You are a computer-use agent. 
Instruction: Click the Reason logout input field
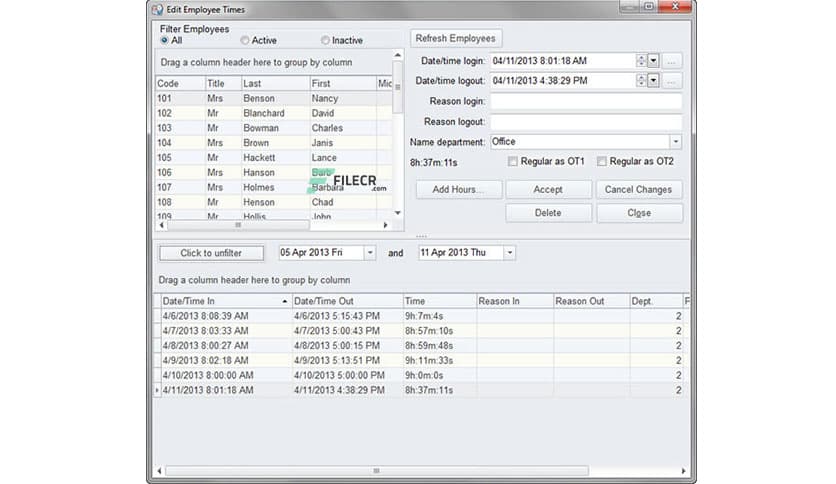[x=586, y=122]
